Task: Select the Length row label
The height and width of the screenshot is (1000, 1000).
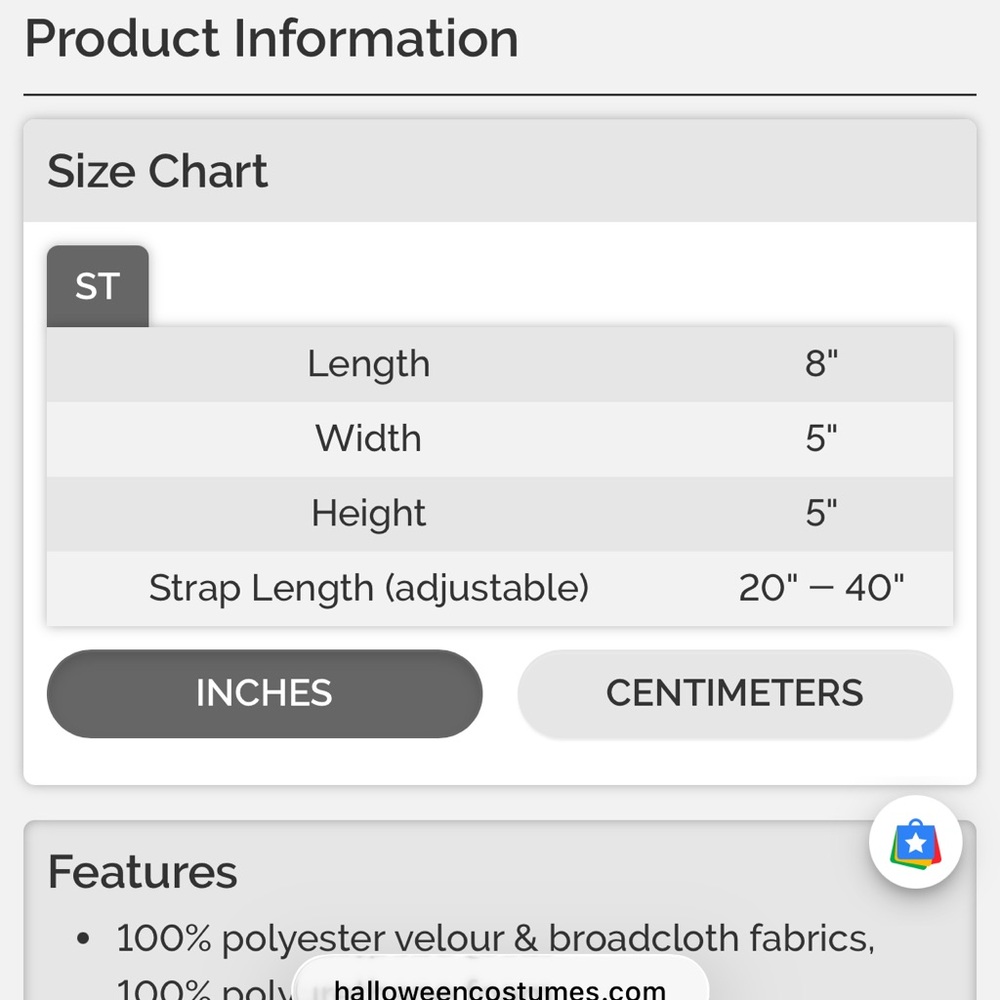Action: click(x=369, y=364)
